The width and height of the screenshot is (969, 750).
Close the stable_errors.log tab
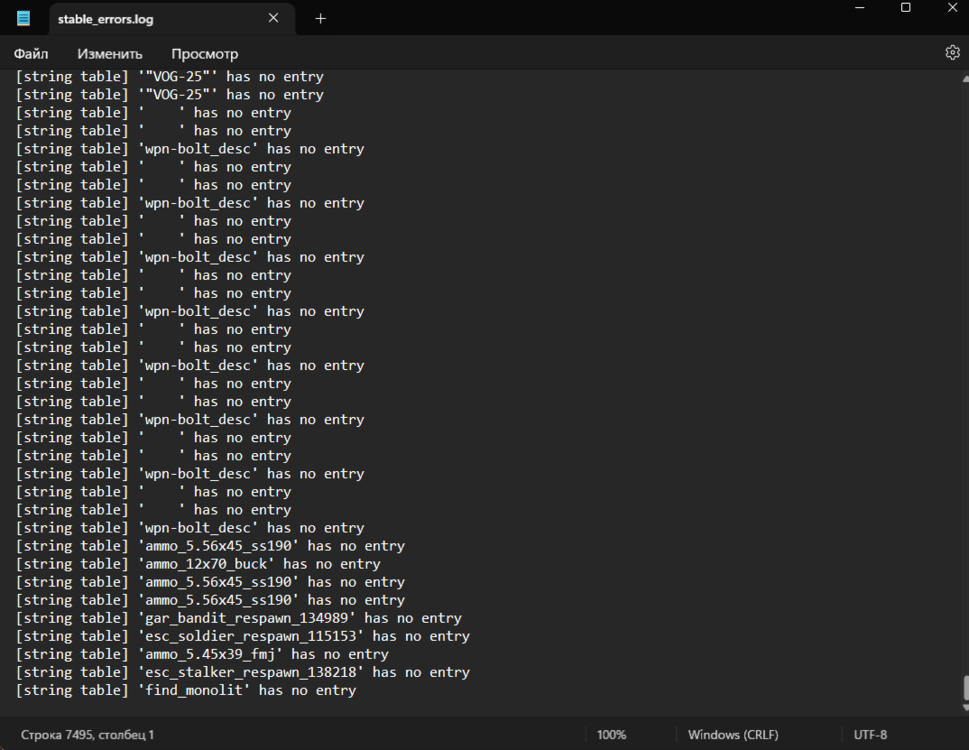[273, 18]
